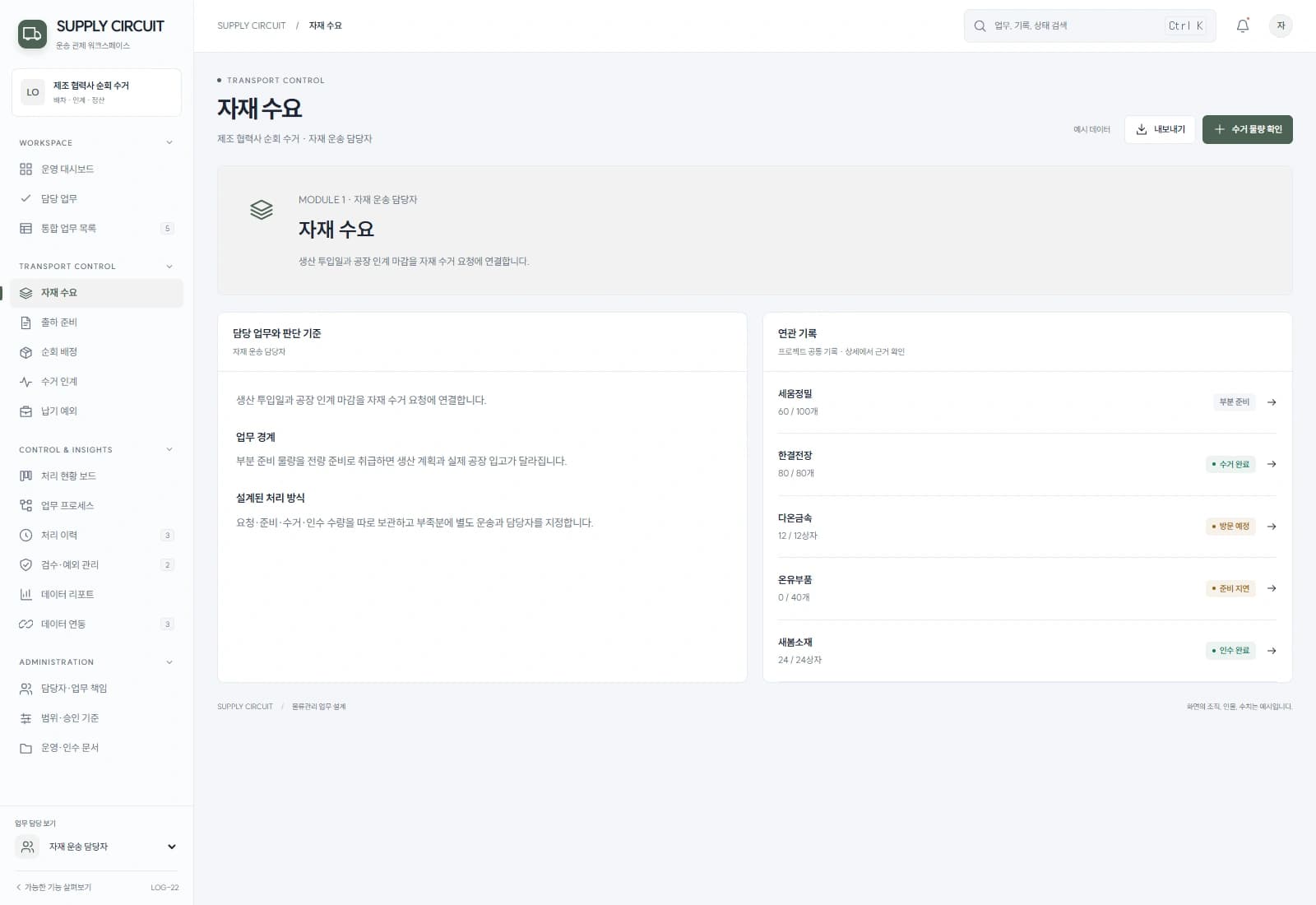Click the Supply Circuit truck logo

(32, 34)
